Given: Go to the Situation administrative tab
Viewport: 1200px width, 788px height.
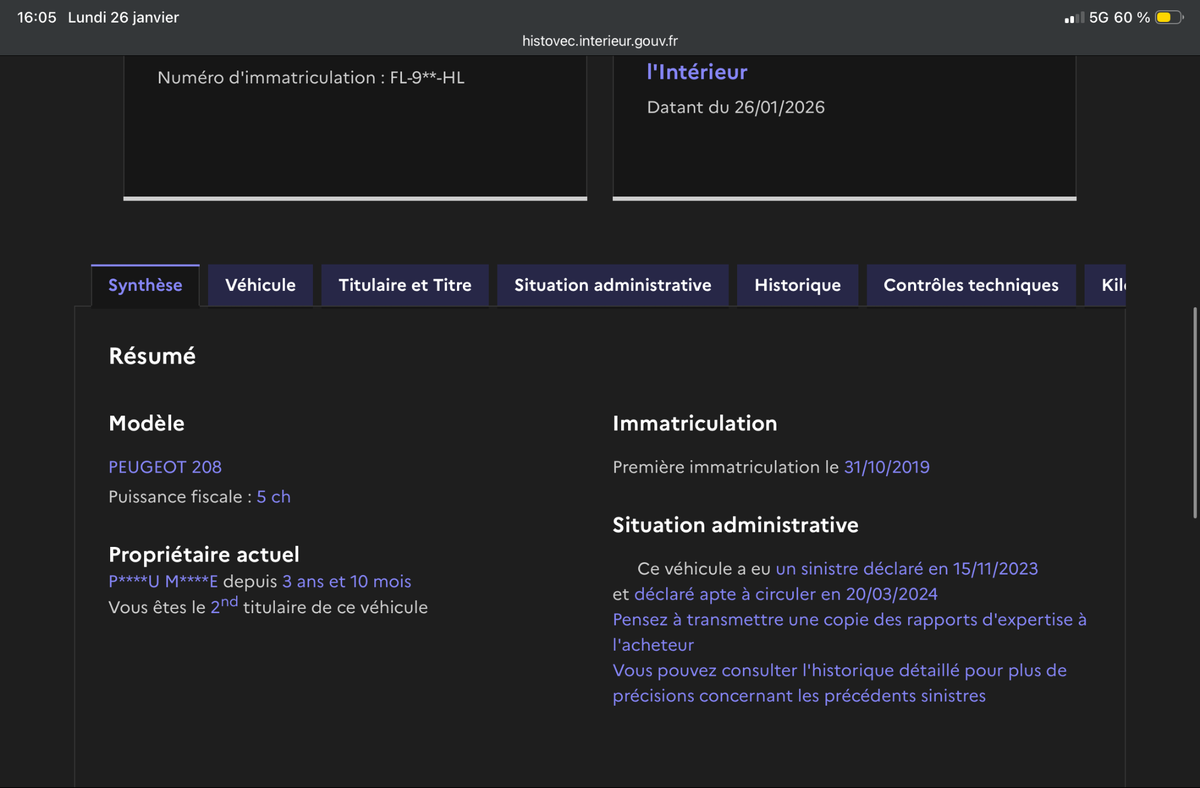Looking at the screenshot, I should pos(612,285).
